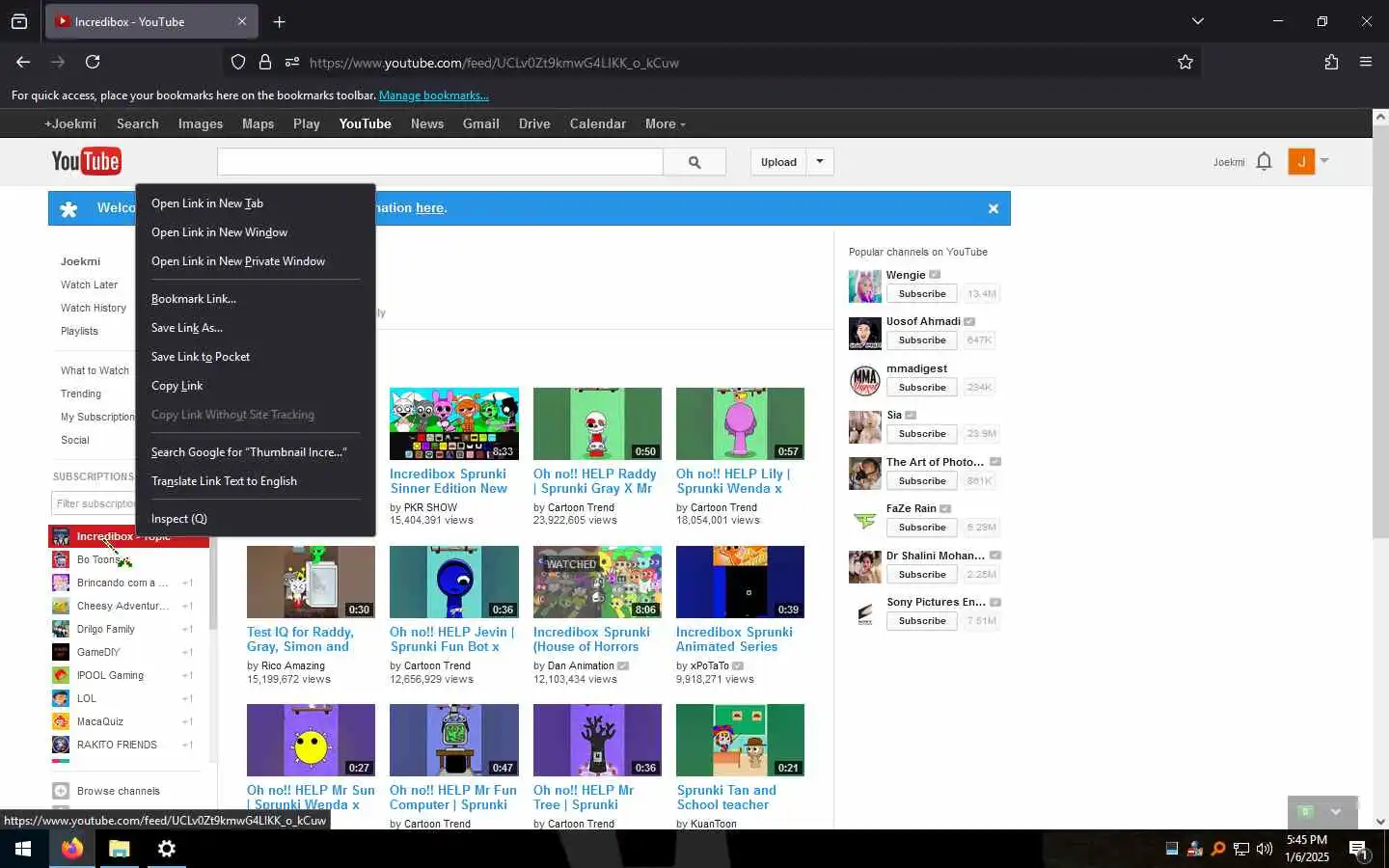Expand the Upload dropdown arrow
The width and height of the screenshot is (1389, 868).
point(820,161)
